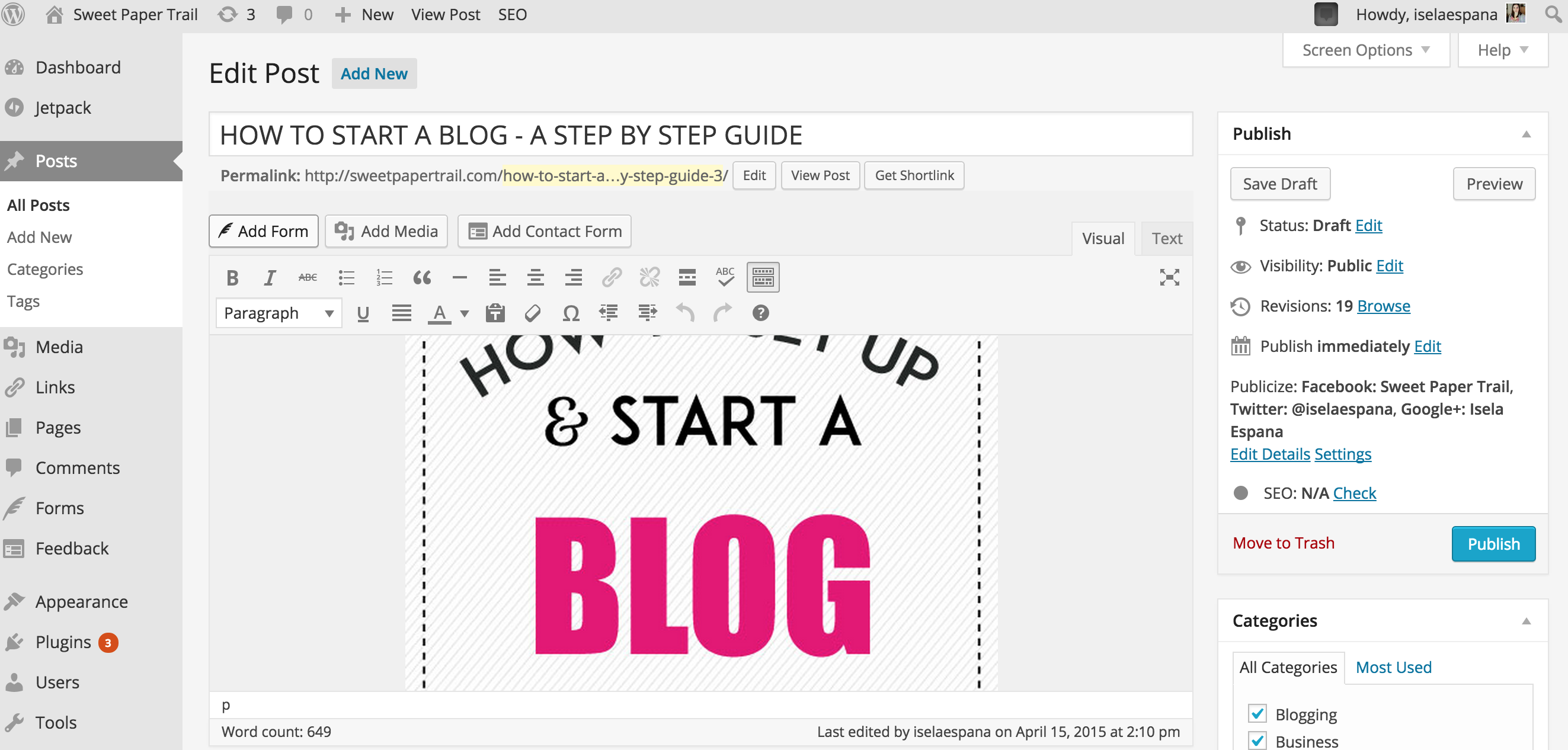Image resolution: width=1568 pixels, height=750 pixels.
Task: Click the Move to Trash link
Action: [1283, 543]
